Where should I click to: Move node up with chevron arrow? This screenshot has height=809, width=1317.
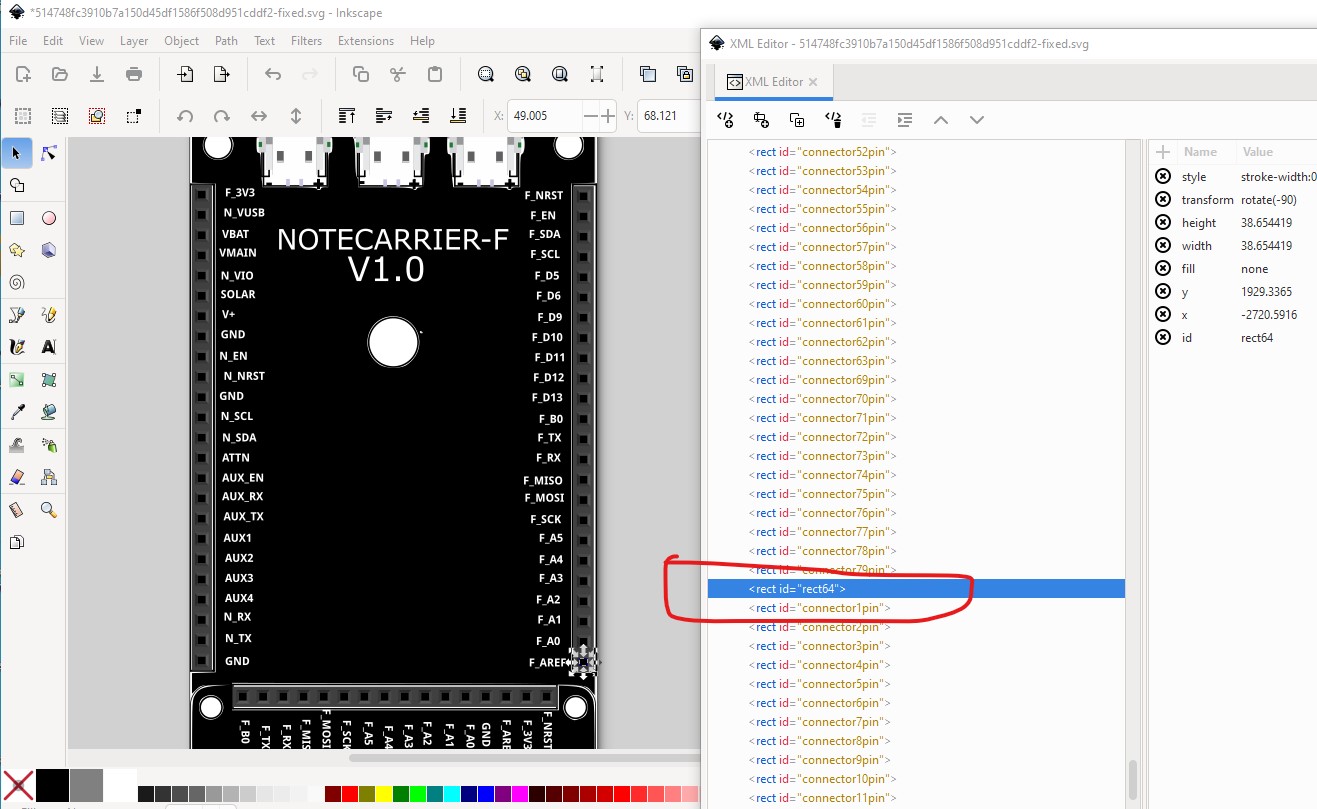[940, 120]
